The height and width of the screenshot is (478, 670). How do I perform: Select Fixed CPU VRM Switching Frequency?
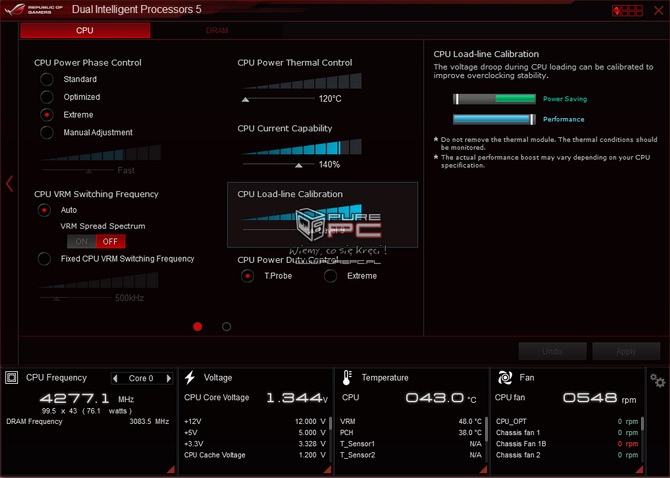pyautogui.click(x=44, y=259)
